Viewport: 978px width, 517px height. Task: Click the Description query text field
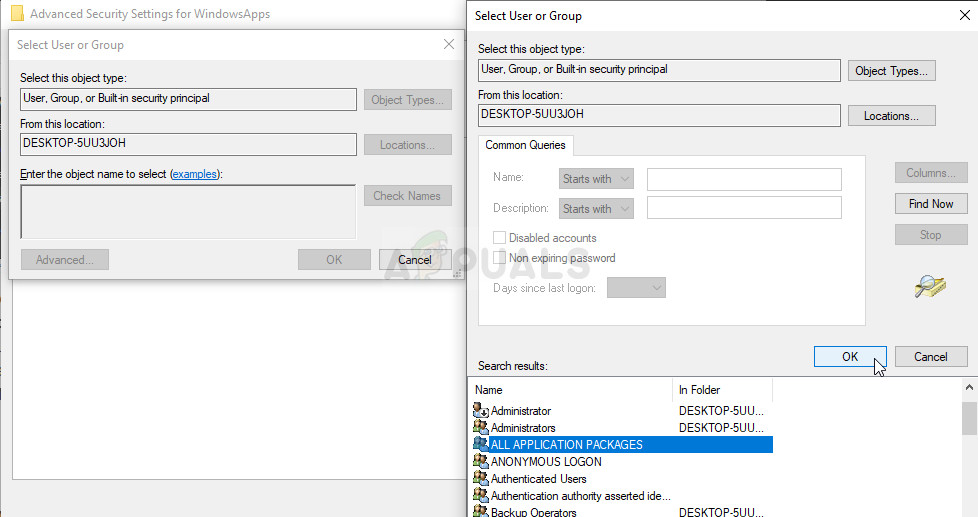[x=744, y=208]
